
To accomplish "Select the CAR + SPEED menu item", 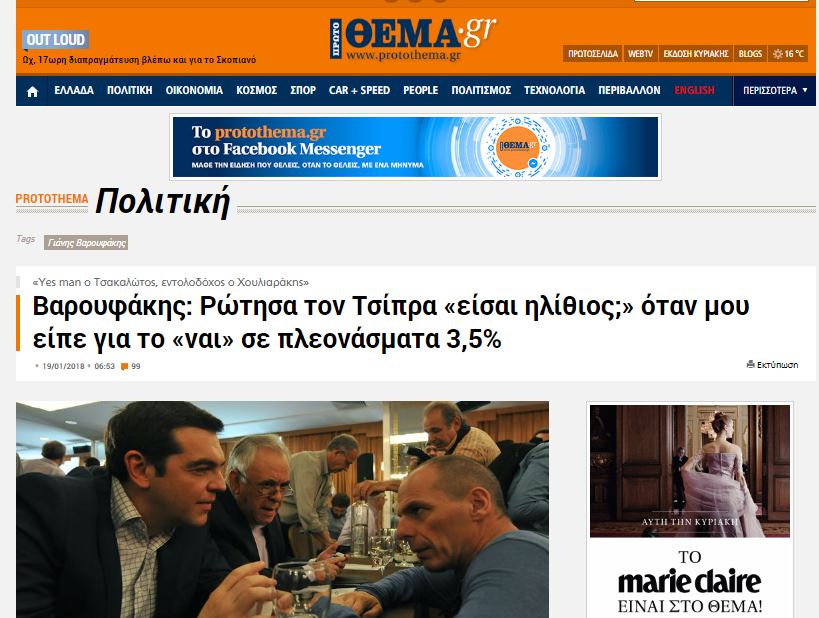I will point(359,90).
